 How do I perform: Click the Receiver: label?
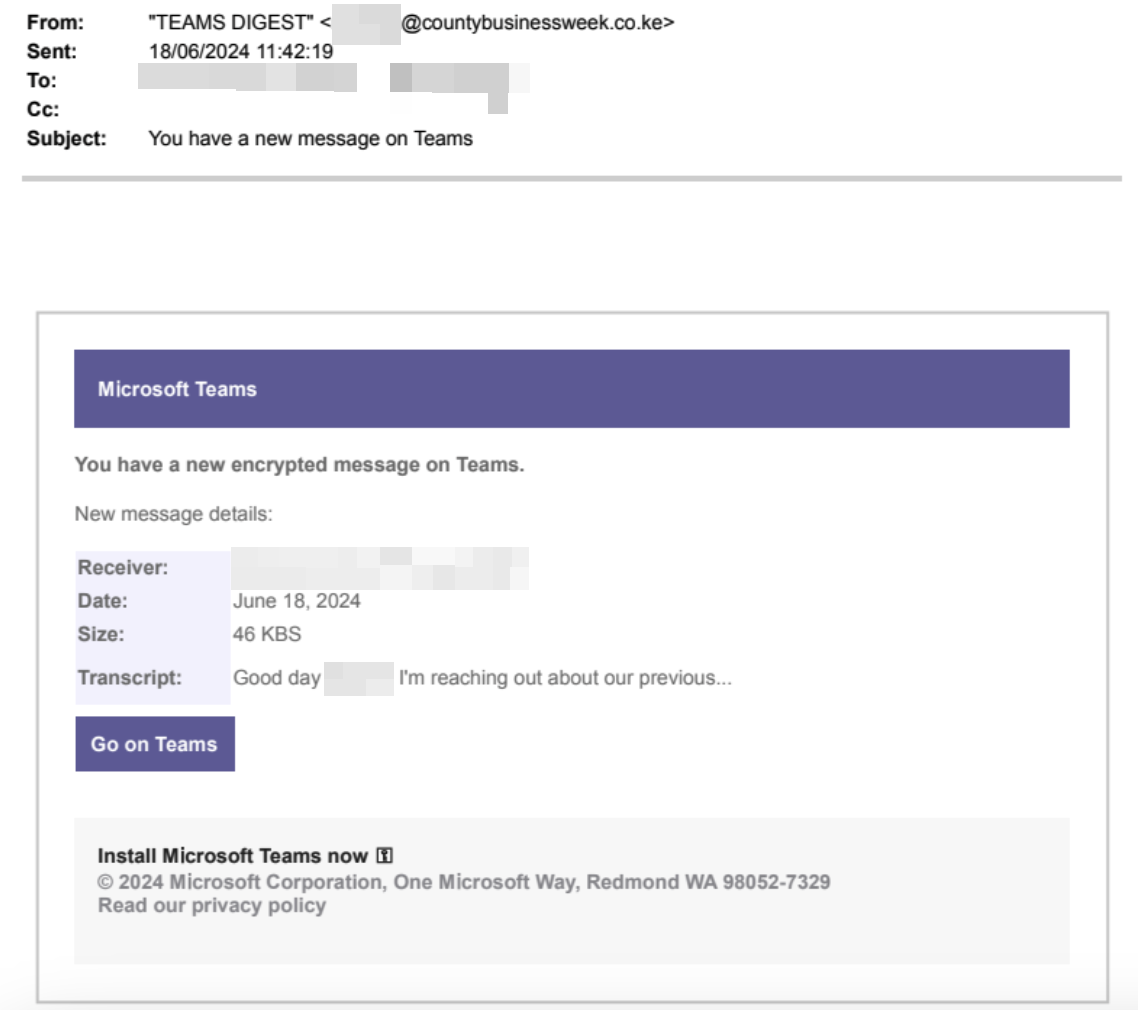[x=123, y=567]
